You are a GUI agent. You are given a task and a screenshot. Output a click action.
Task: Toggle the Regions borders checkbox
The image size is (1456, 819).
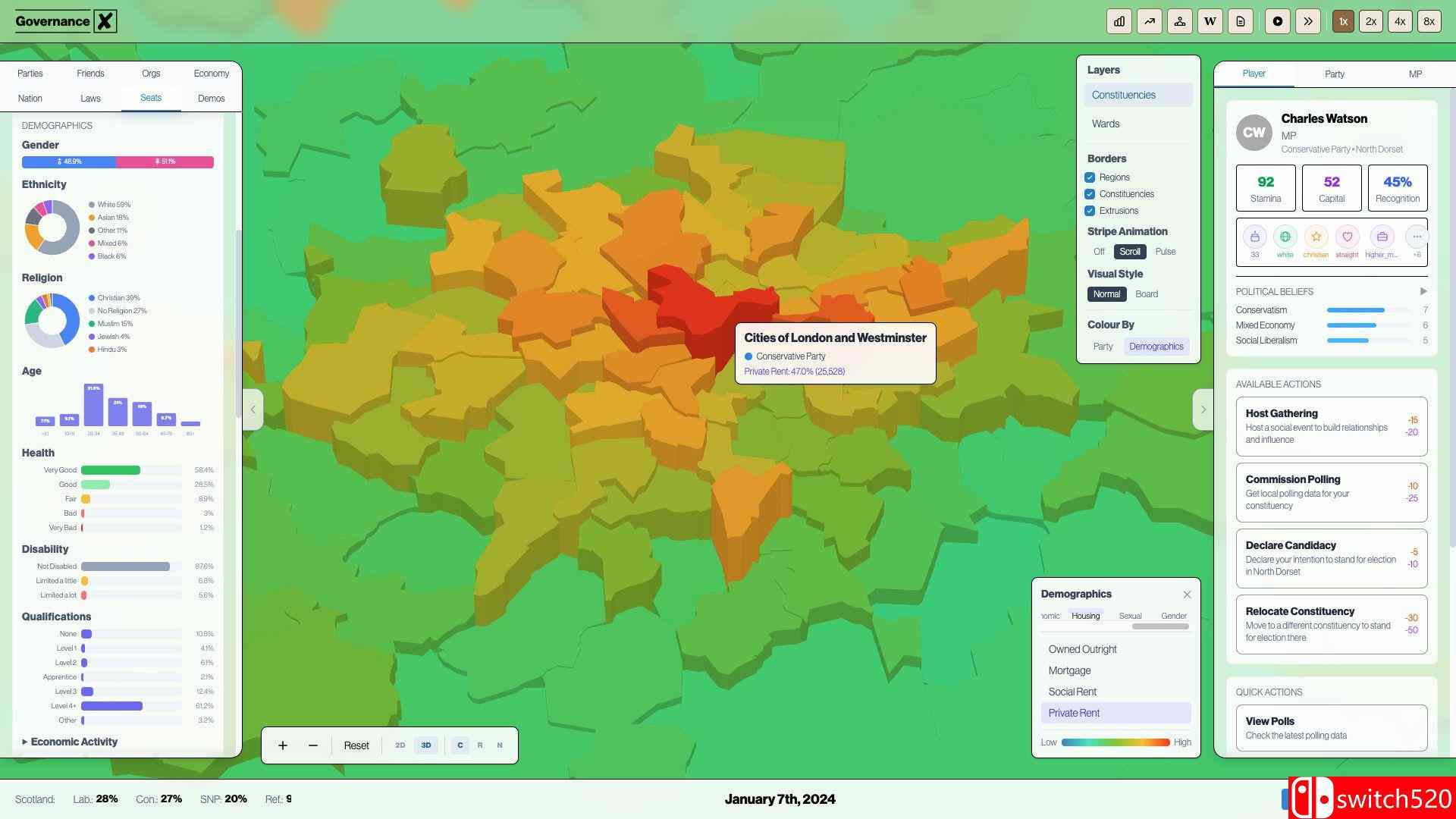(x=1090, y=177)
